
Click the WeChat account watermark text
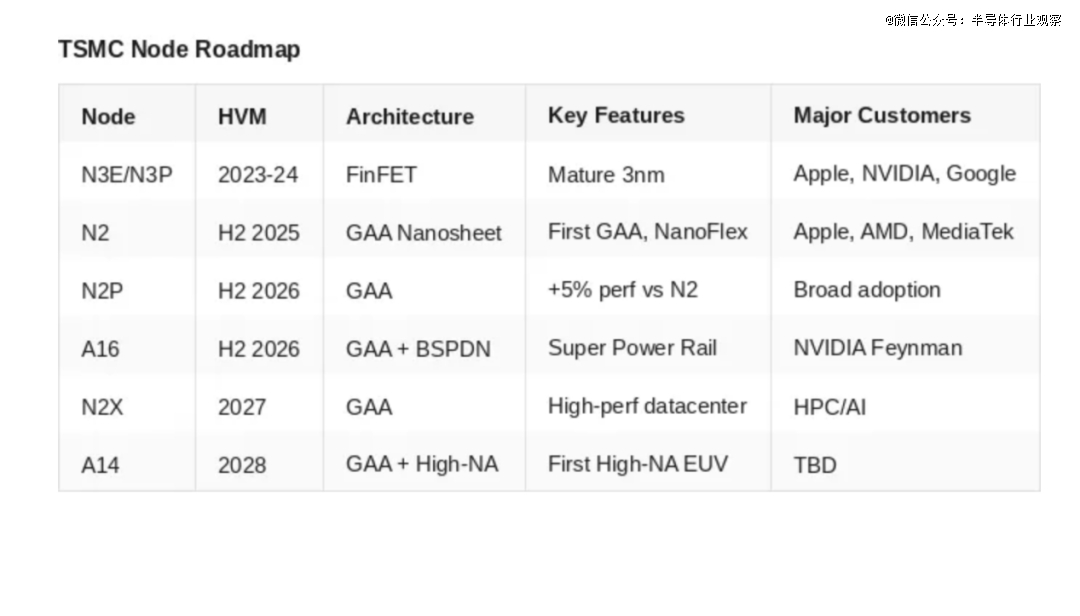pos(972,20)
